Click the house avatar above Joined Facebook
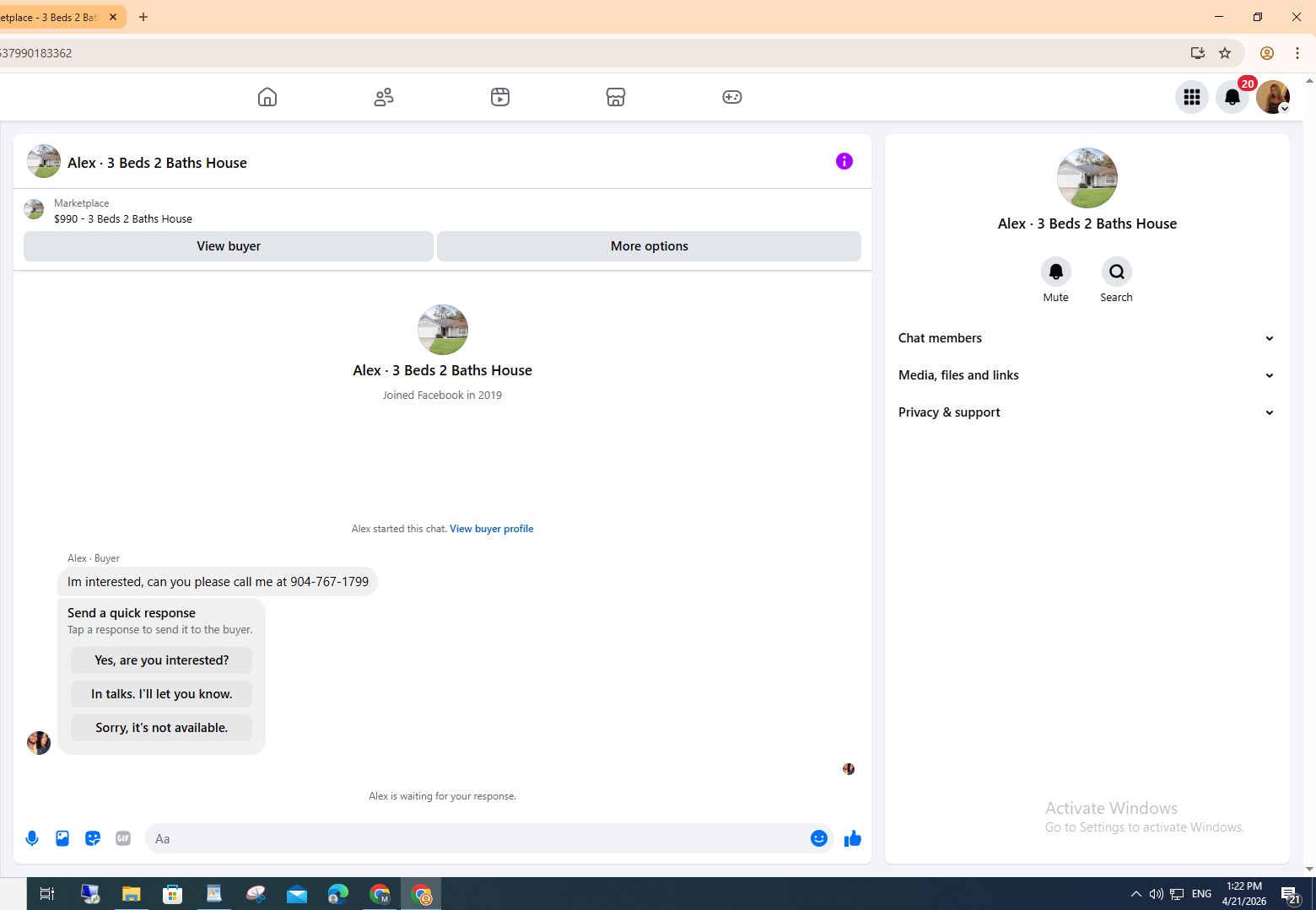Viewport: 1316px width, 910px height. pos(443,330)
